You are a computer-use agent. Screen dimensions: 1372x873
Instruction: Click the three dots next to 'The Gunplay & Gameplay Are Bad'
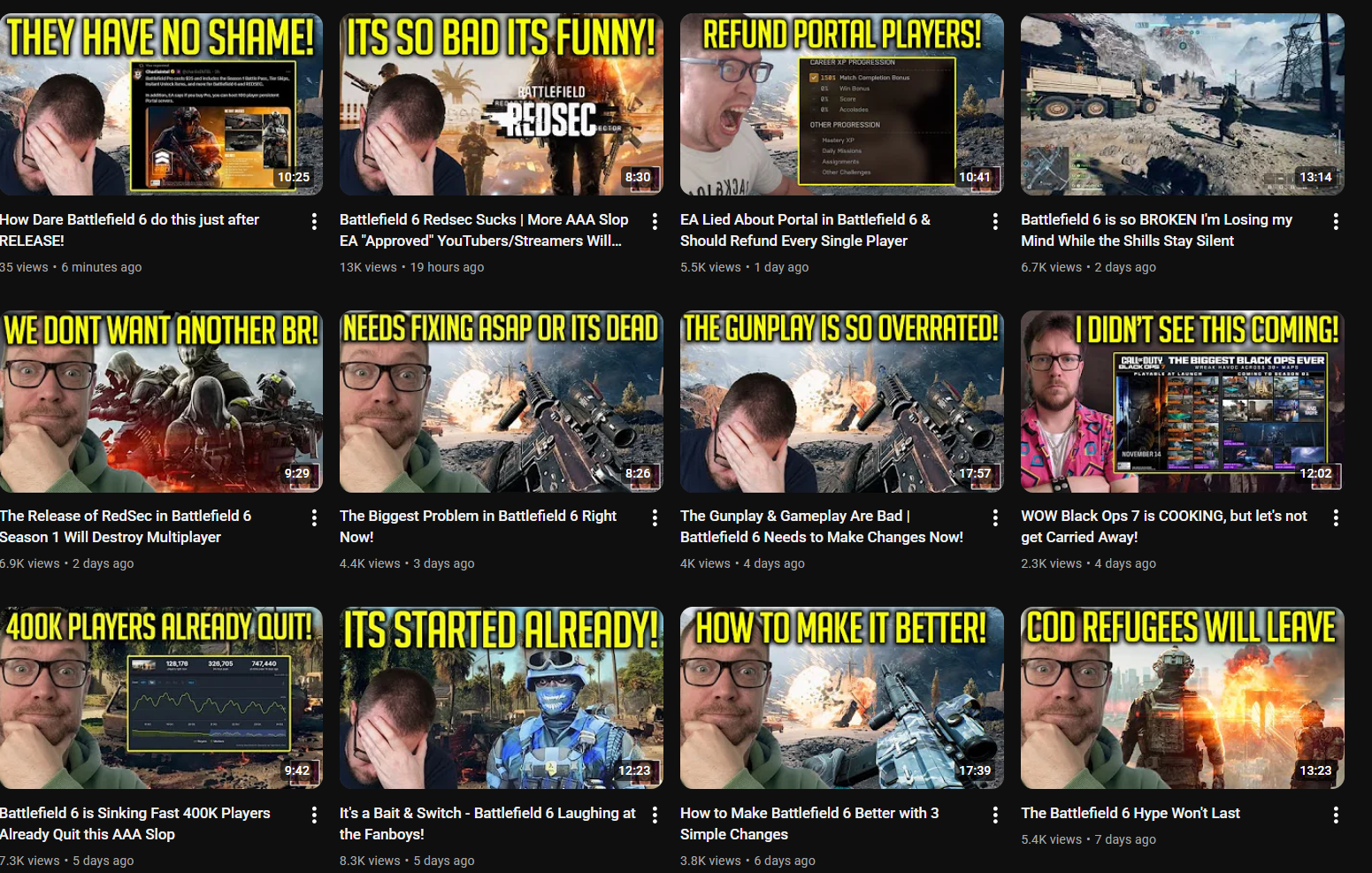point(995,517)
